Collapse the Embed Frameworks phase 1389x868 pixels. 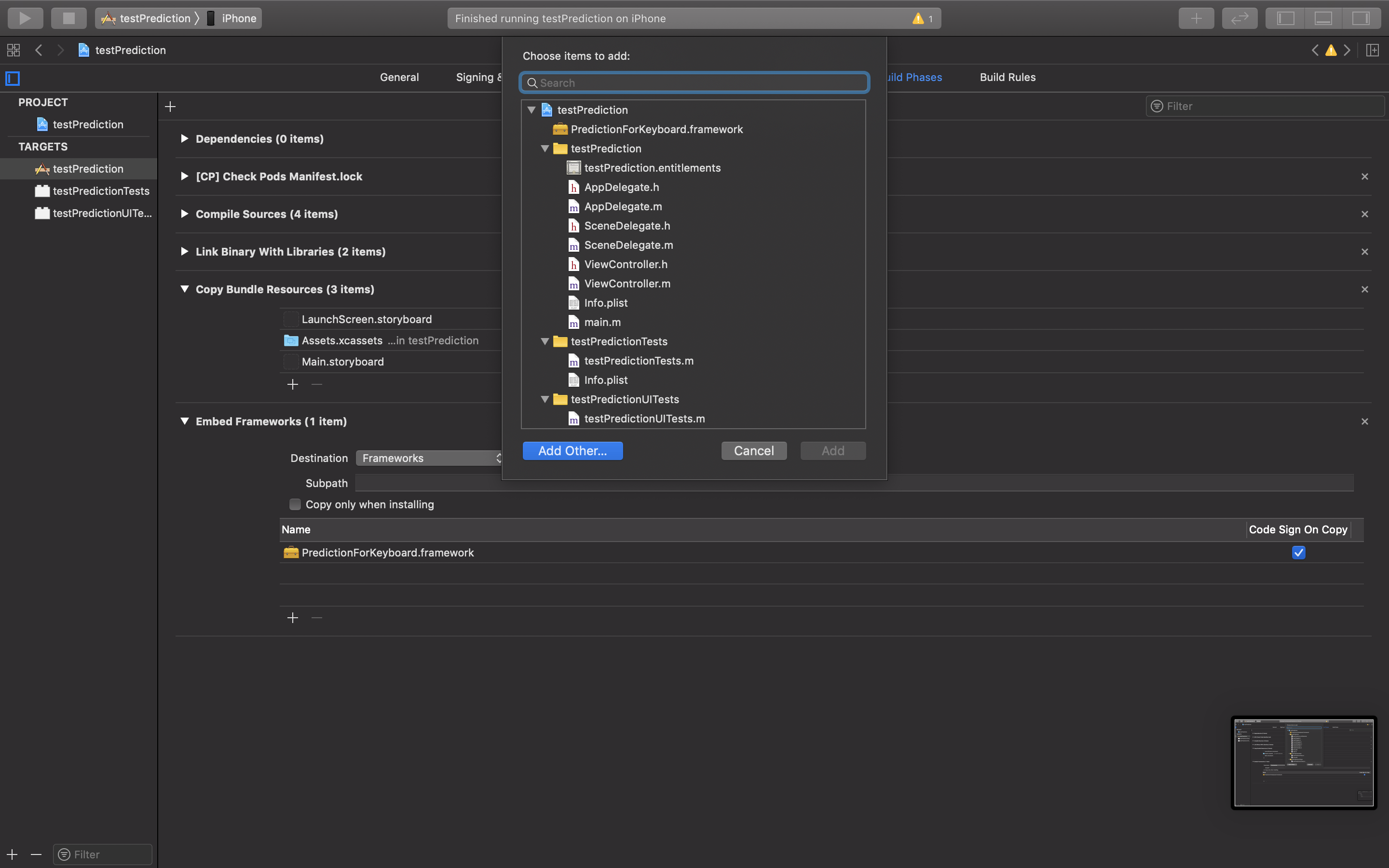(184, 421)
